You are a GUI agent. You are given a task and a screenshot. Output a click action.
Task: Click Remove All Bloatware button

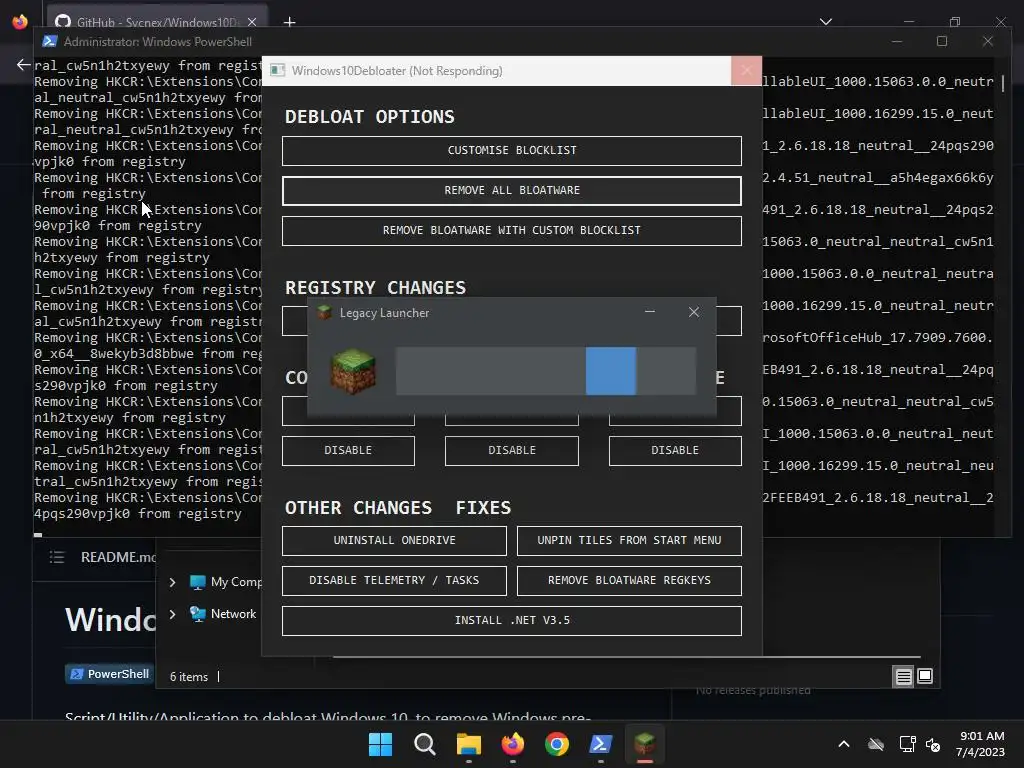coord(511,191)
